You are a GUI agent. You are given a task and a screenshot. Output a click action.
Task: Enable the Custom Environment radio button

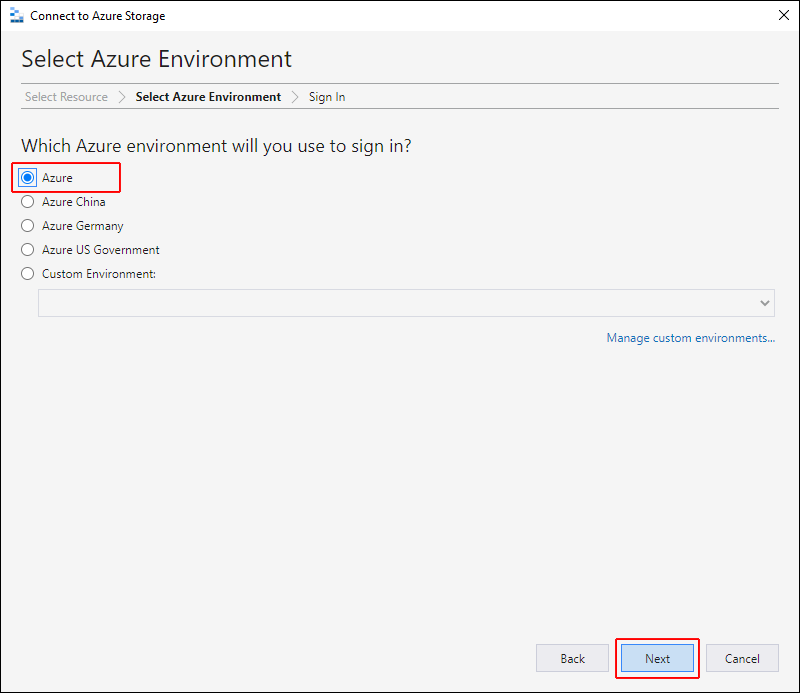(28, 274)
